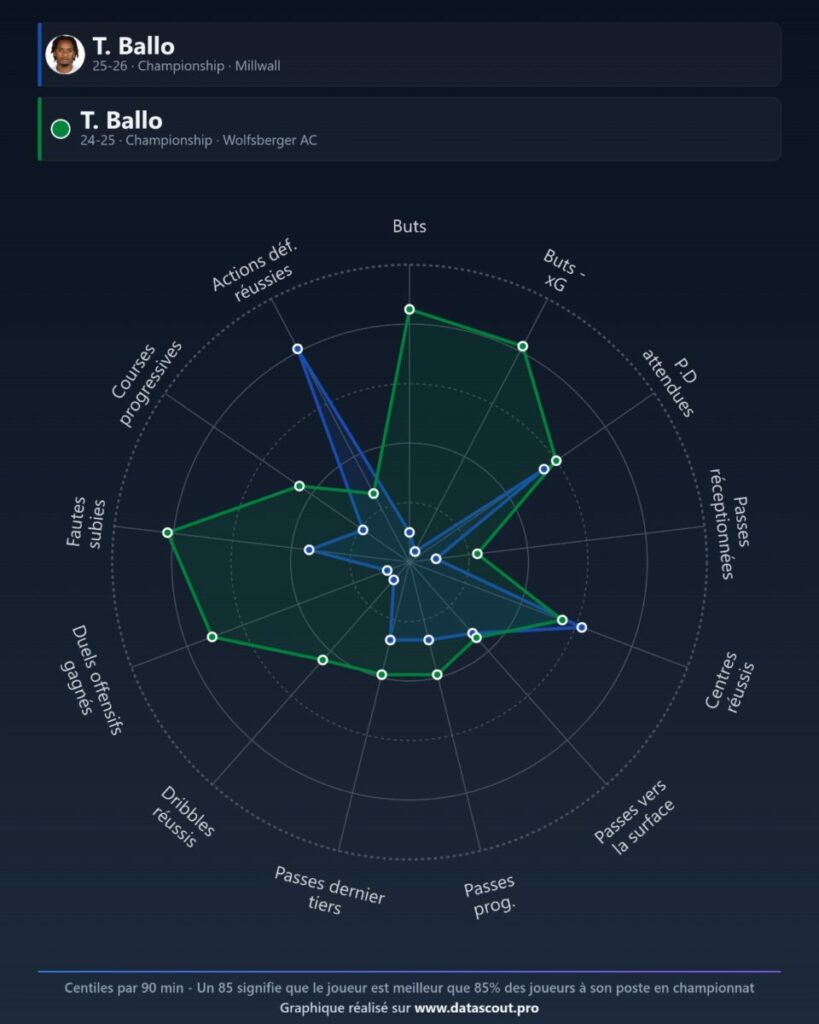Select the T. Ballo Wolfsberger AC card
Image resolution: width=819 pixels, height=1024 pixels.
point(410,129)
